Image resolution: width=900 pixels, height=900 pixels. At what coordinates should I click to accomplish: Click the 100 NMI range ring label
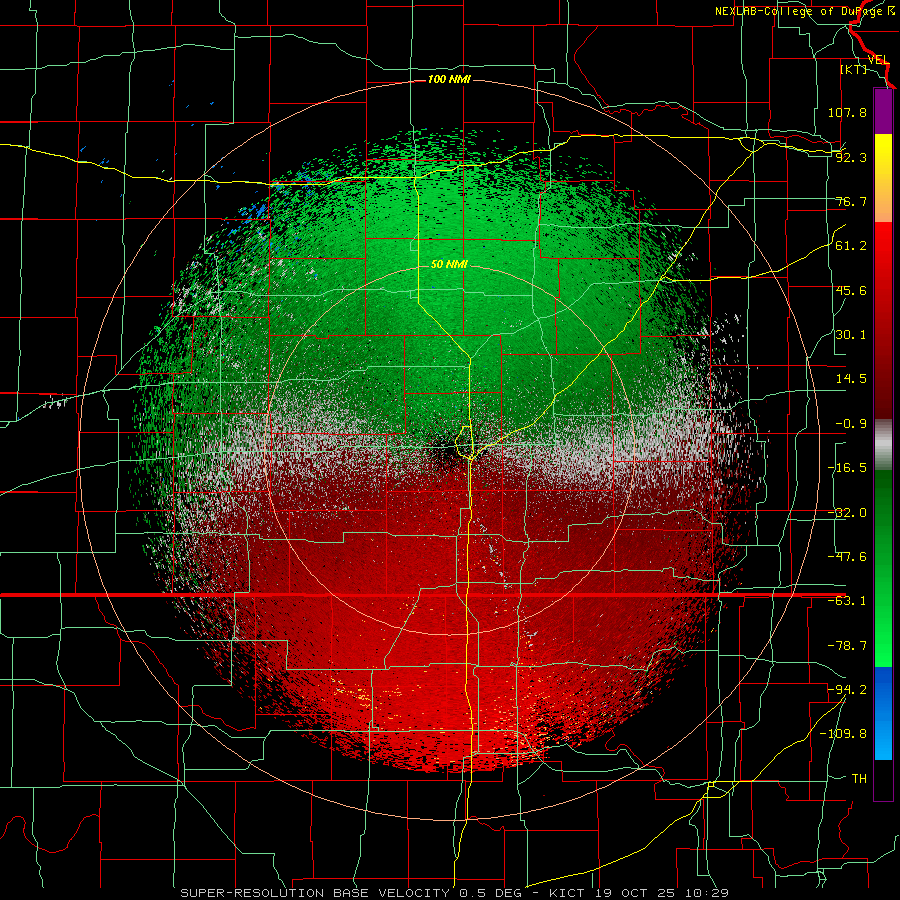coord(449,79)
